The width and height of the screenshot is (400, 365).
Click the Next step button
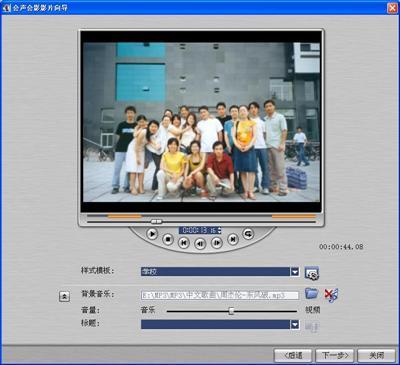pyautogui.click(x=335, y=355)
